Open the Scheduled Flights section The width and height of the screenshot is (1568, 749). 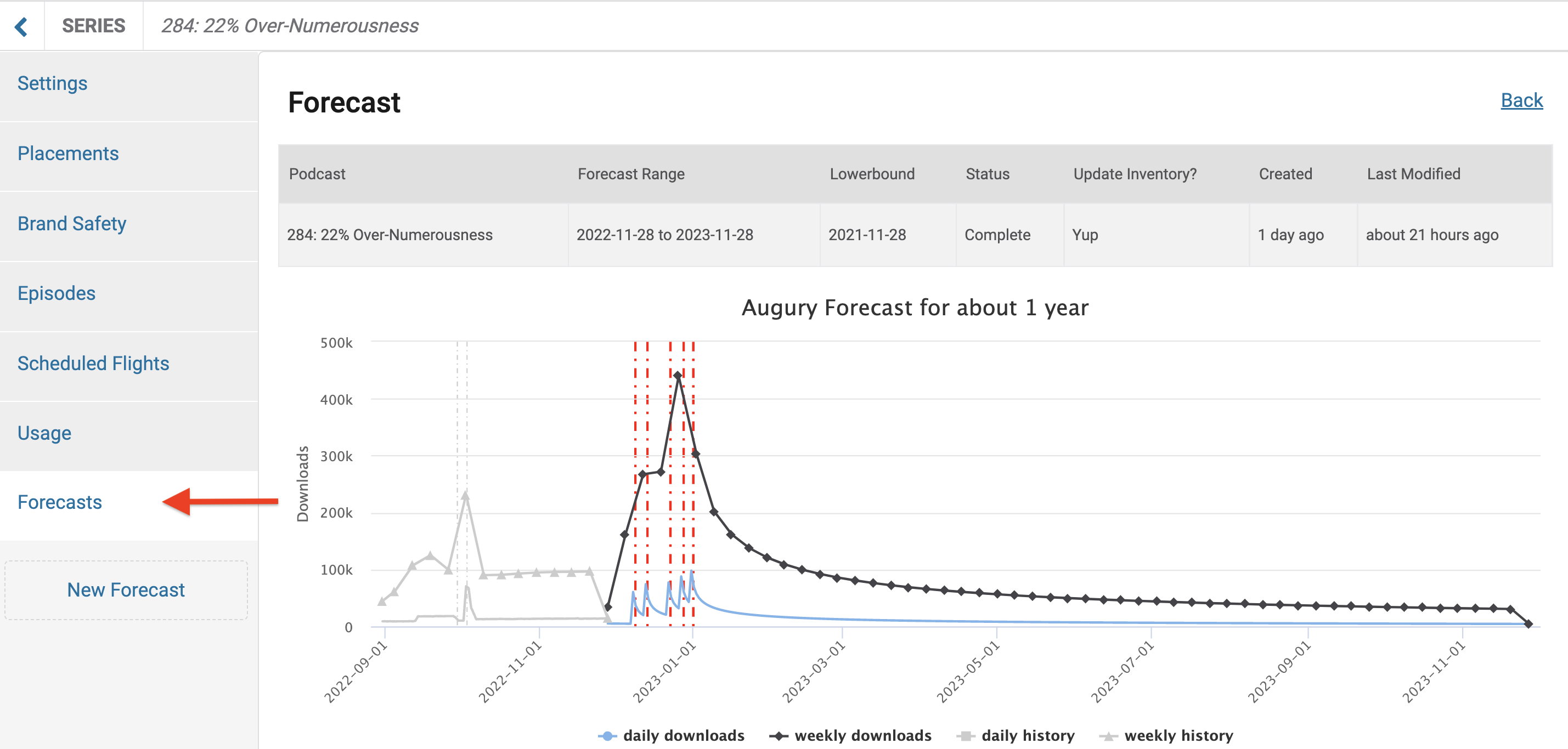click(94, 363)
